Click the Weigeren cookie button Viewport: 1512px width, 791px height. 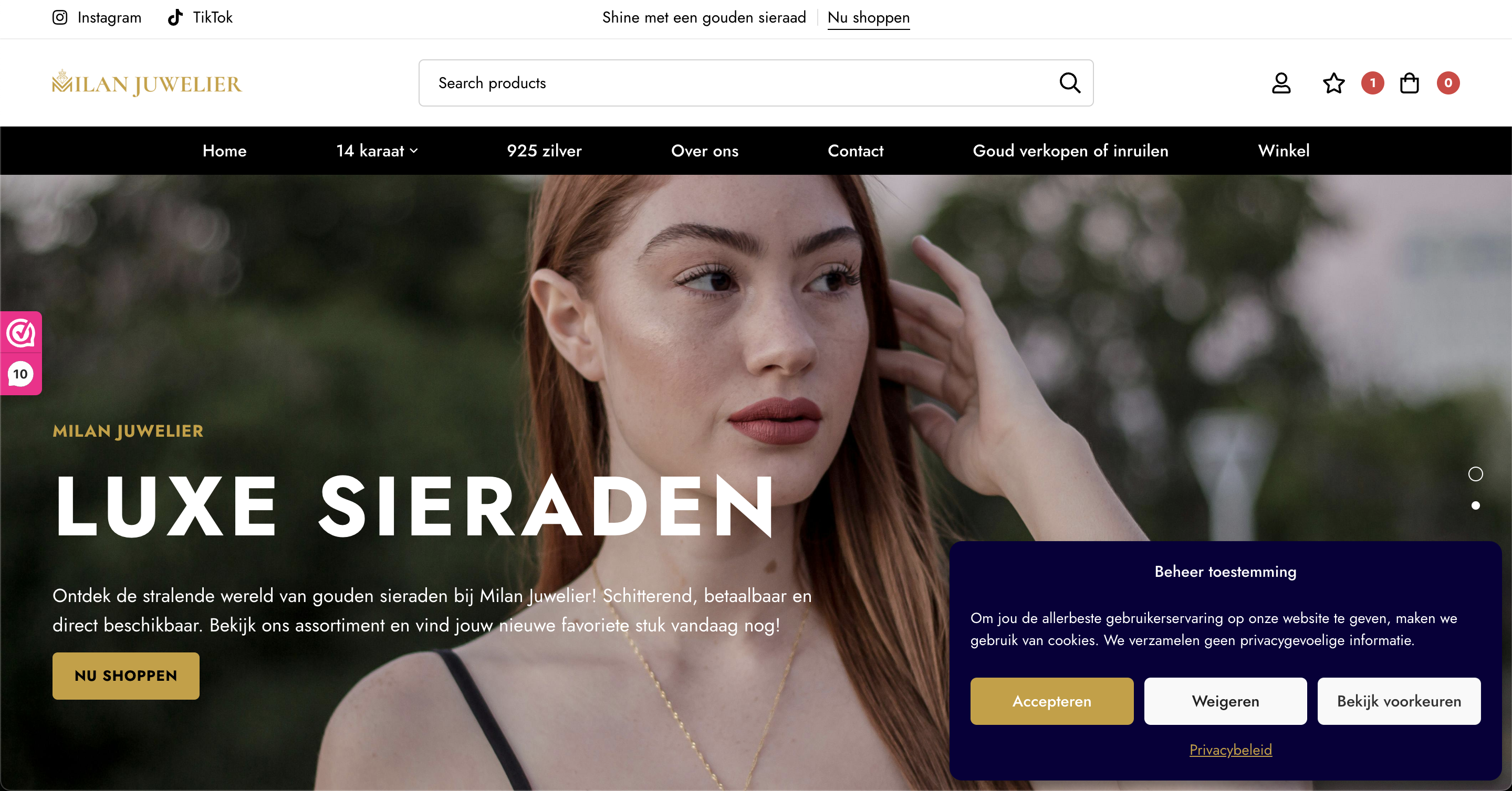[1225, 701]
